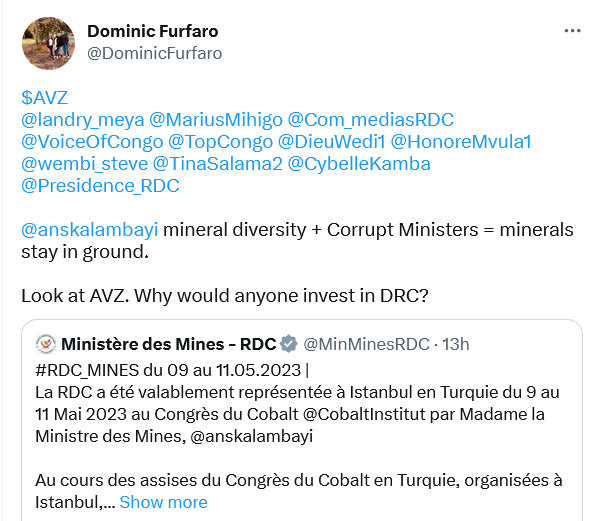This screenshot has height=521, width=600.
Task: Click Dominic Furfaro's profile avatar
Action: [x=45, y=41]
